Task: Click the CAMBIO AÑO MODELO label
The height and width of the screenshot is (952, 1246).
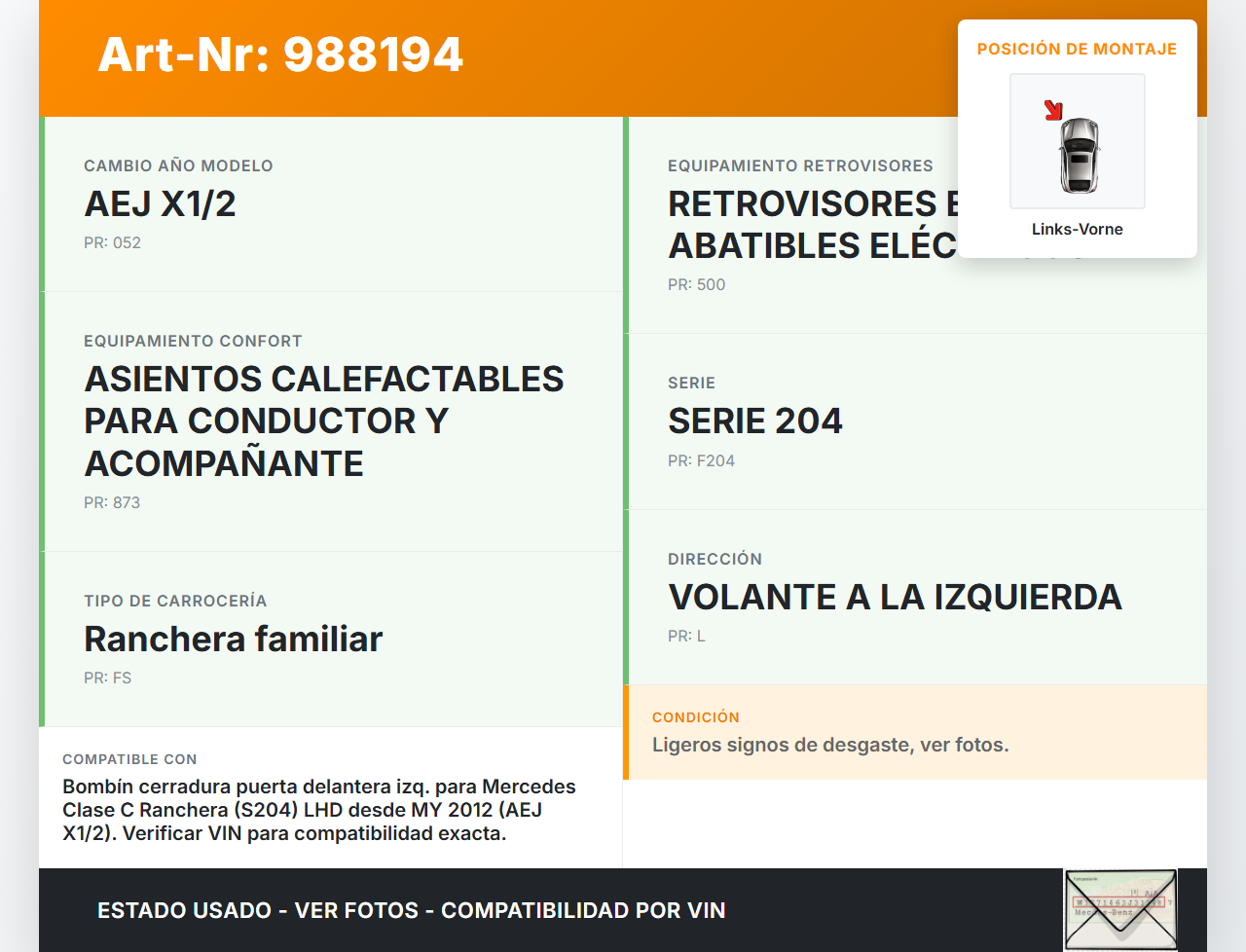Action: [178, 165]
